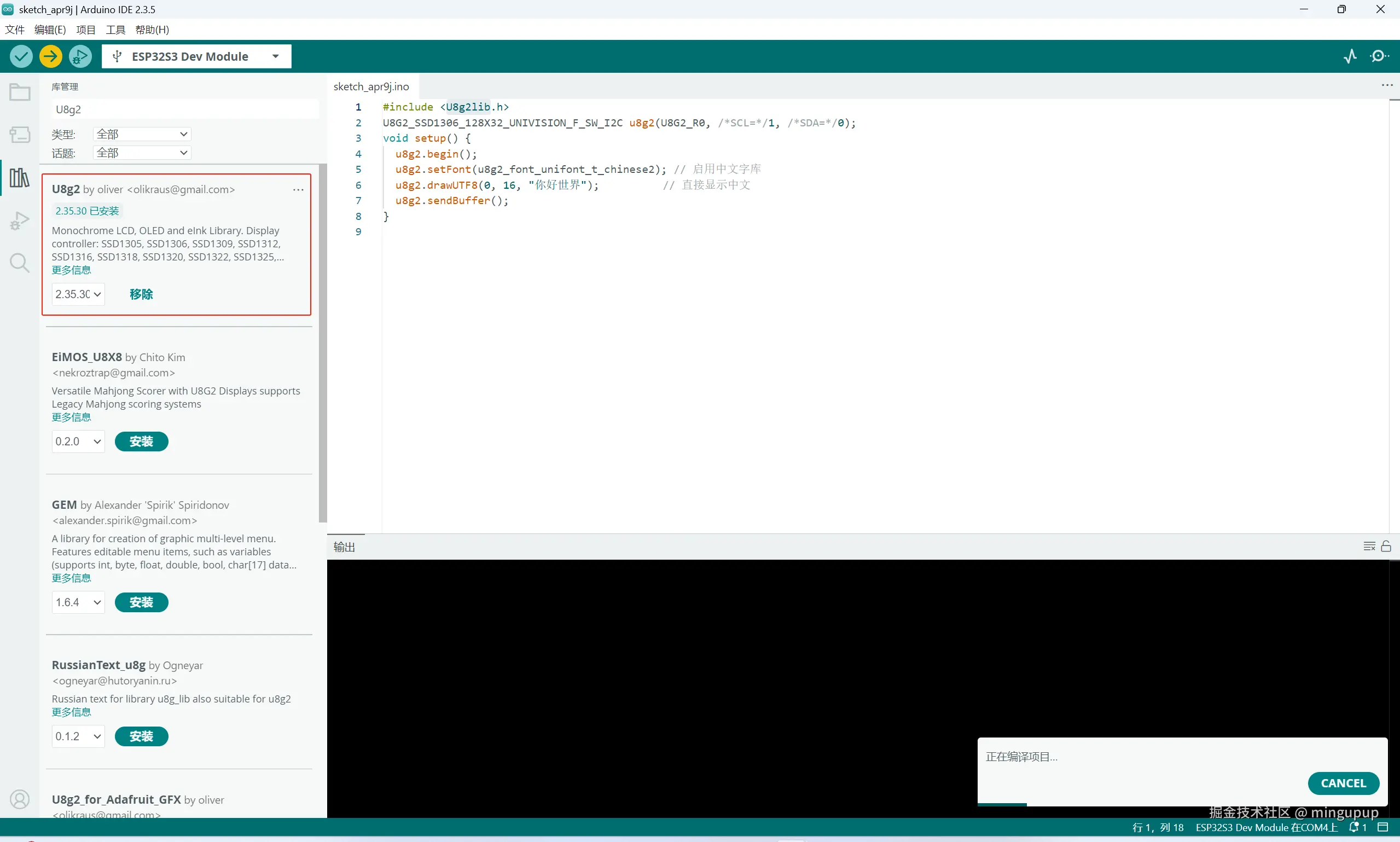Open the Serial Monitor icon
This screenshot has height=842, width=1400.
[x=1379, y=56]
